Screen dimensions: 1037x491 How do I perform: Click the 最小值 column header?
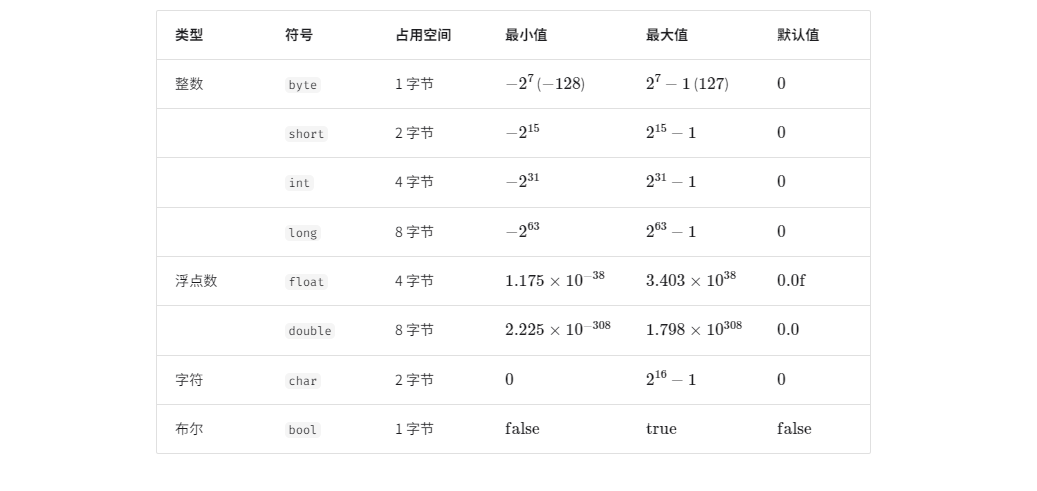coord(526,35)
